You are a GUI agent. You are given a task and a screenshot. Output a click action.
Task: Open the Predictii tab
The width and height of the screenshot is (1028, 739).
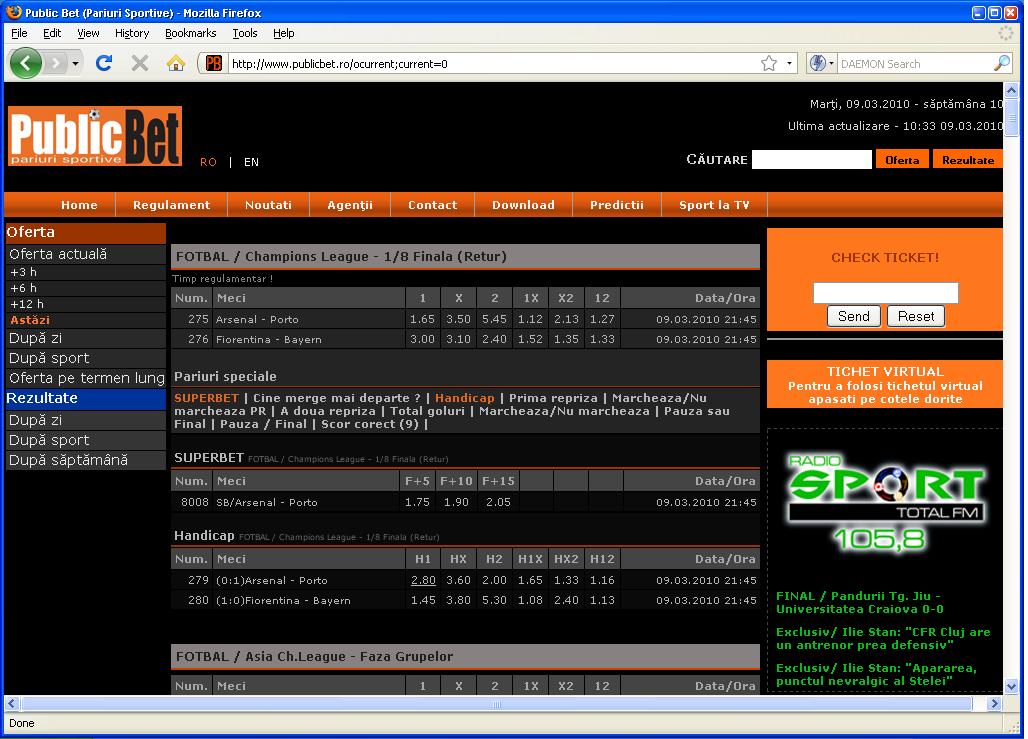tap(617, 205)
